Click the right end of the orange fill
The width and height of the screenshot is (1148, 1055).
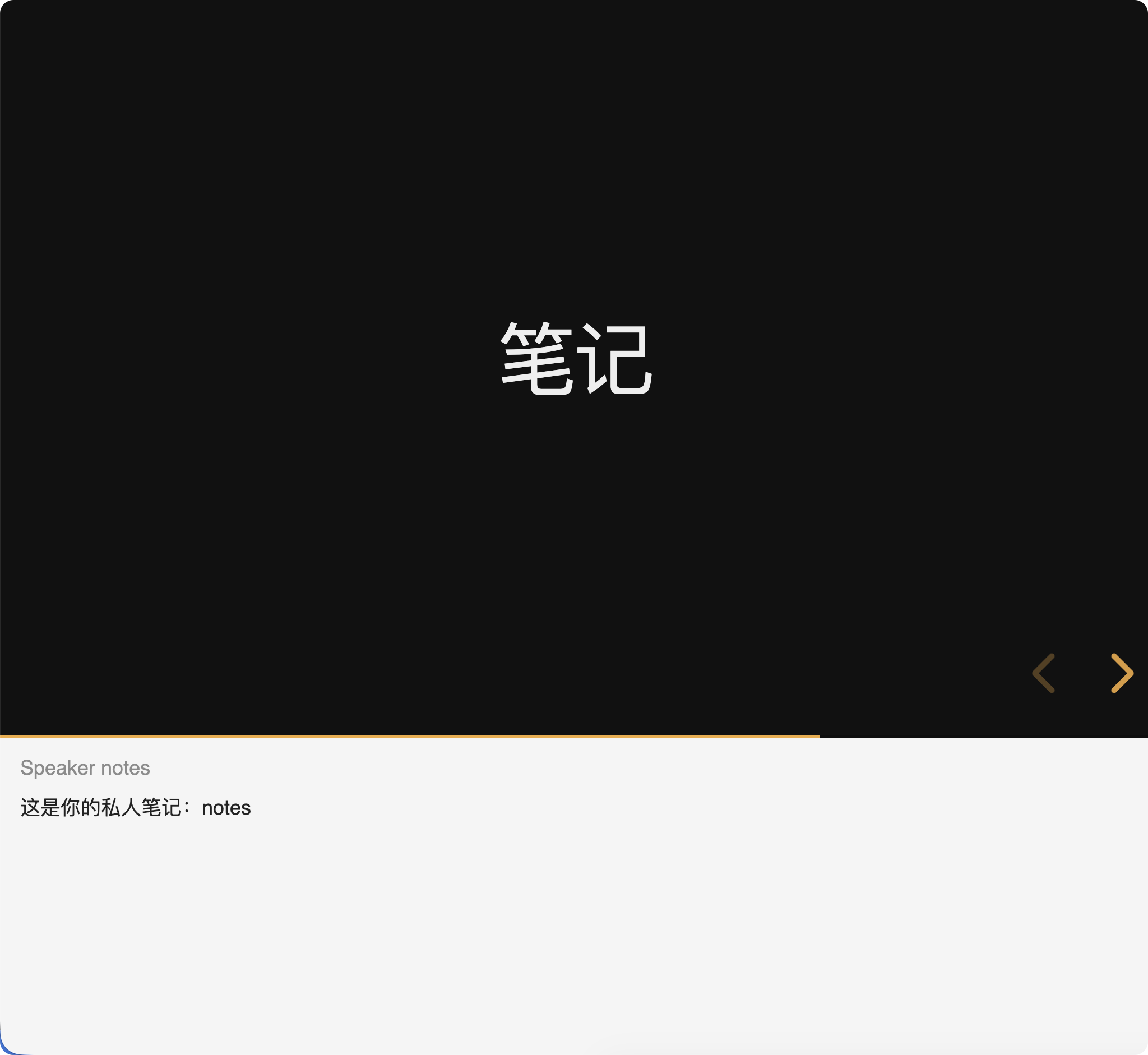point(816,737)
